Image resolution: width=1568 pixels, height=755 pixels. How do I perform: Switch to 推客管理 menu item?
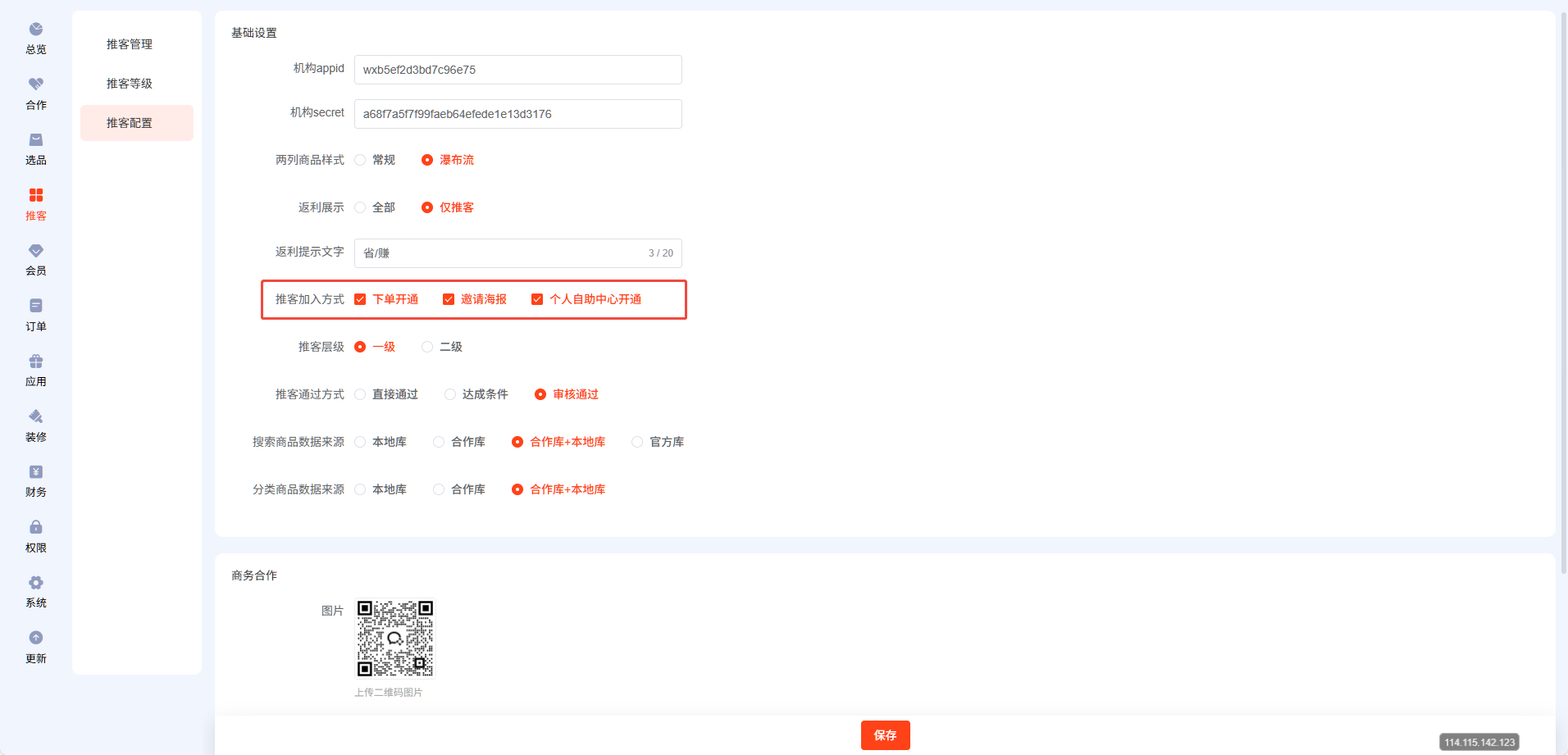(130, 44)
